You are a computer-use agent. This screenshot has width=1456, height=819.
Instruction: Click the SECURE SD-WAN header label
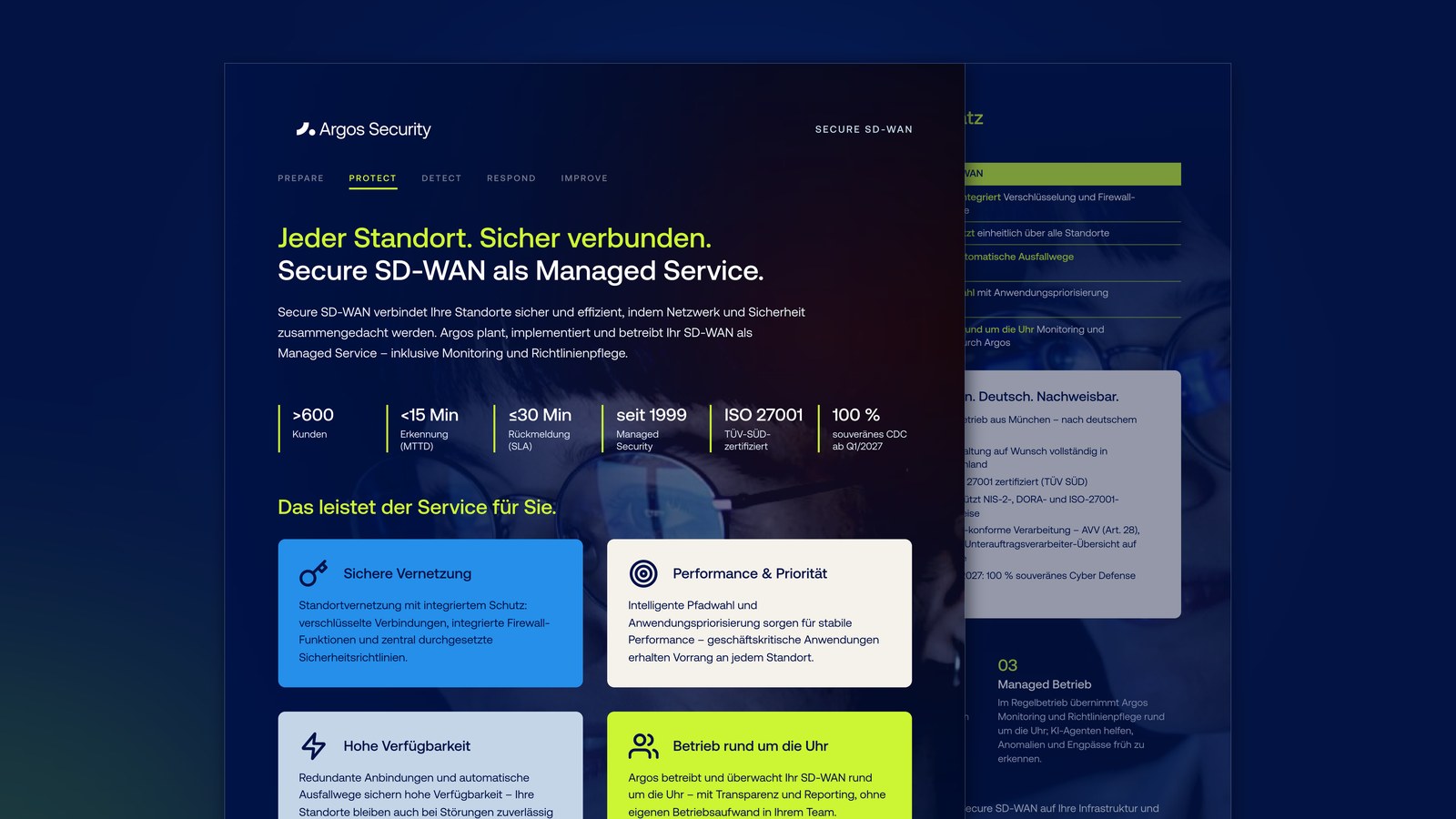pos(864,129)
